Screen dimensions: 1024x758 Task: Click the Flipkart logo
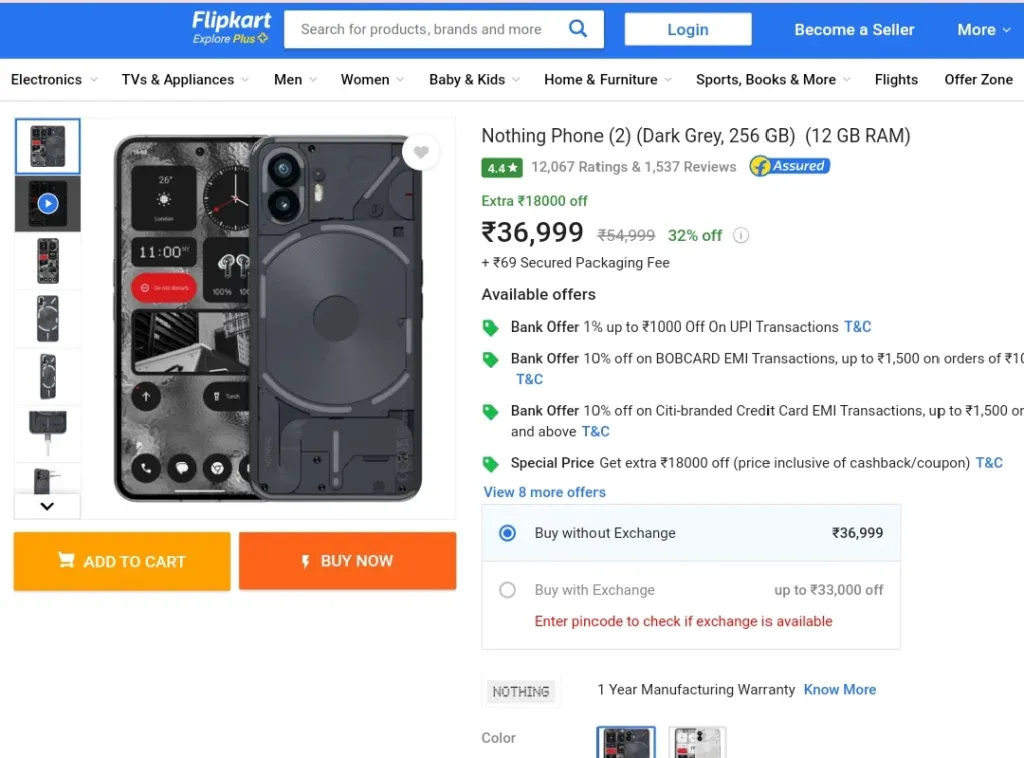231,20
